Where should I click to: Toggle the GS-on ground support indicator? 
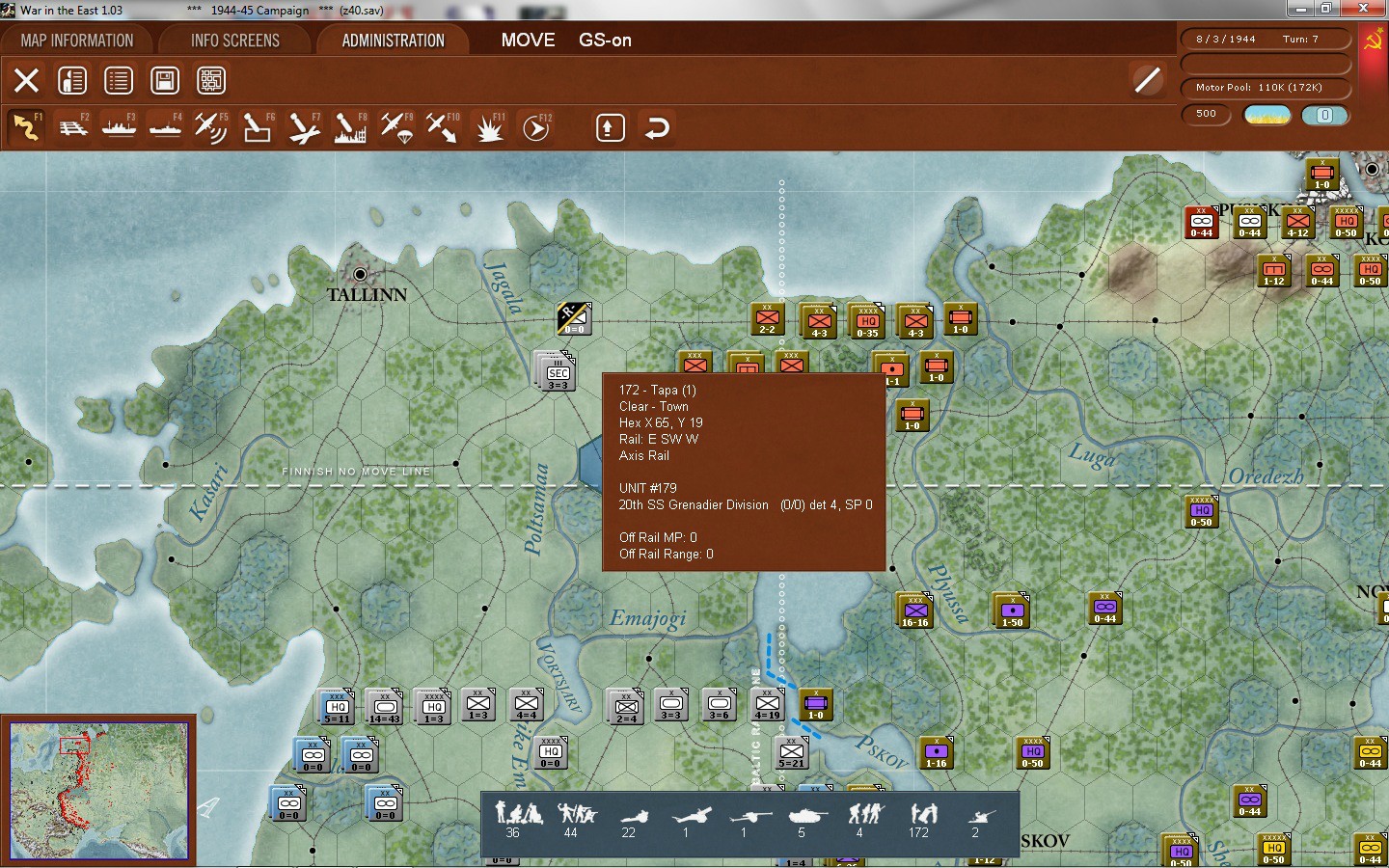(x=605, y=41)
